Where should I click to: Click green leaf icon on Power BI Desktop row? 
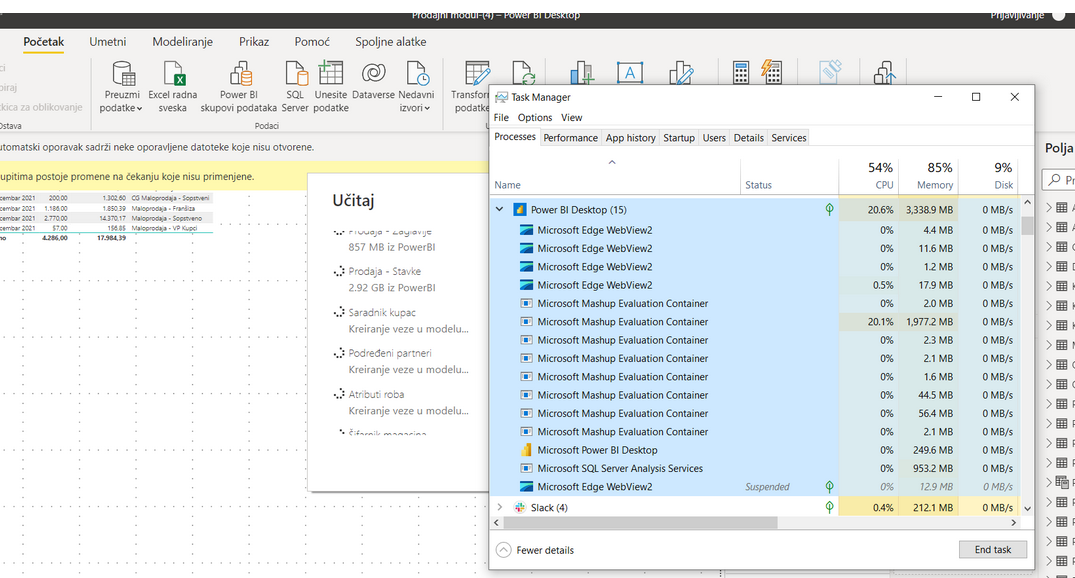pyautogui.click(x=830, y=210)
